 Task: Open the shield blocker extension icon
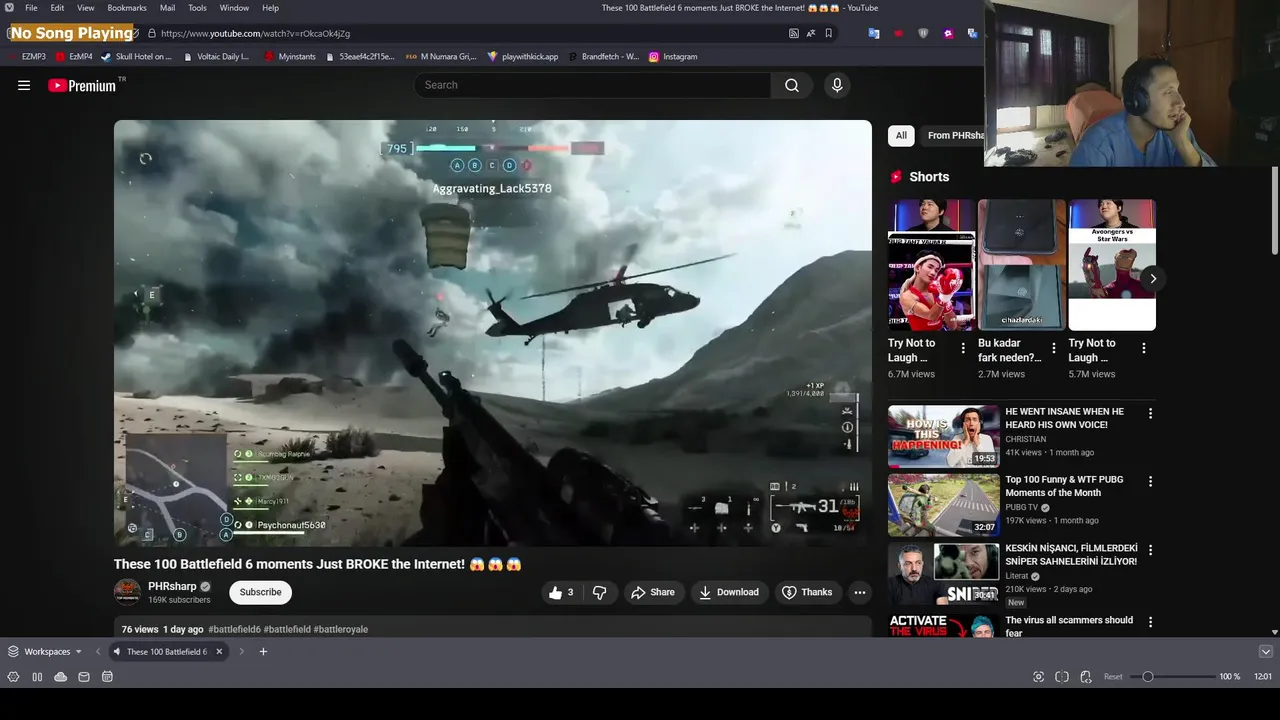pos(923,33)
